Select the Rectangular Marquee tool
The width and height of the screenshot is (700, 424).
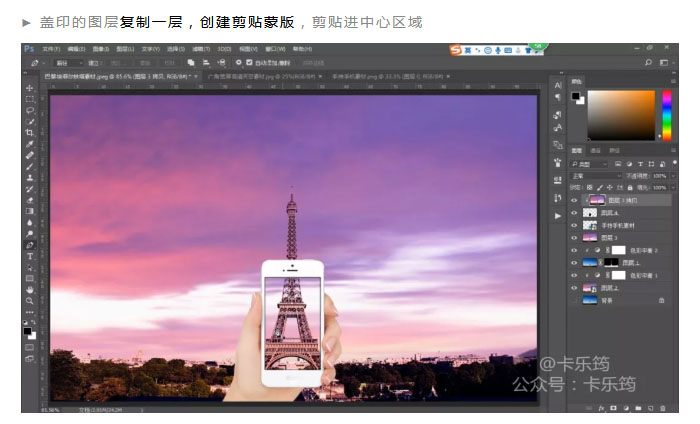tap(30, 99)
